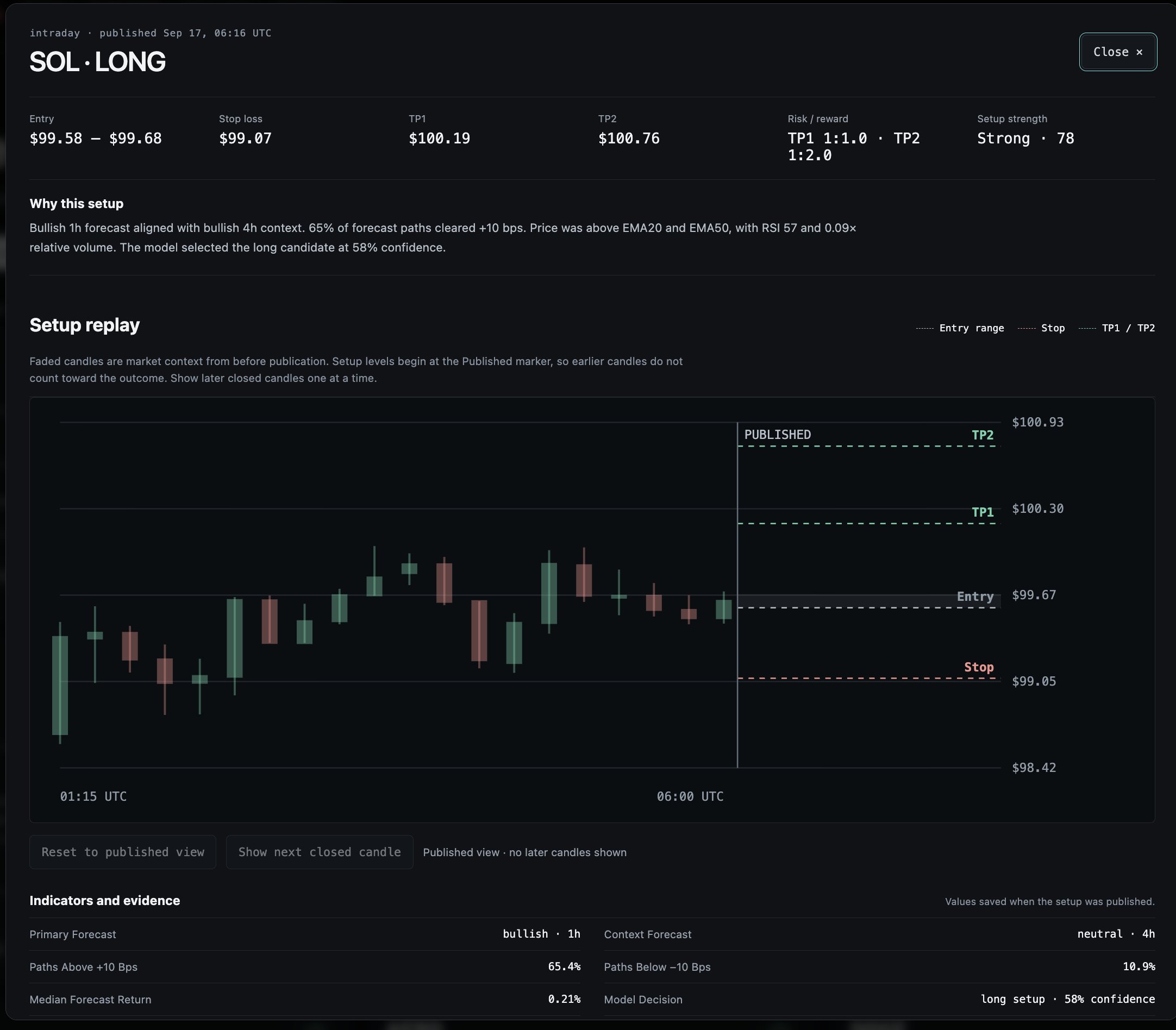Click the TP1 value $100.19
This screenshot has height=1030, width=1176.
point(439,139)
